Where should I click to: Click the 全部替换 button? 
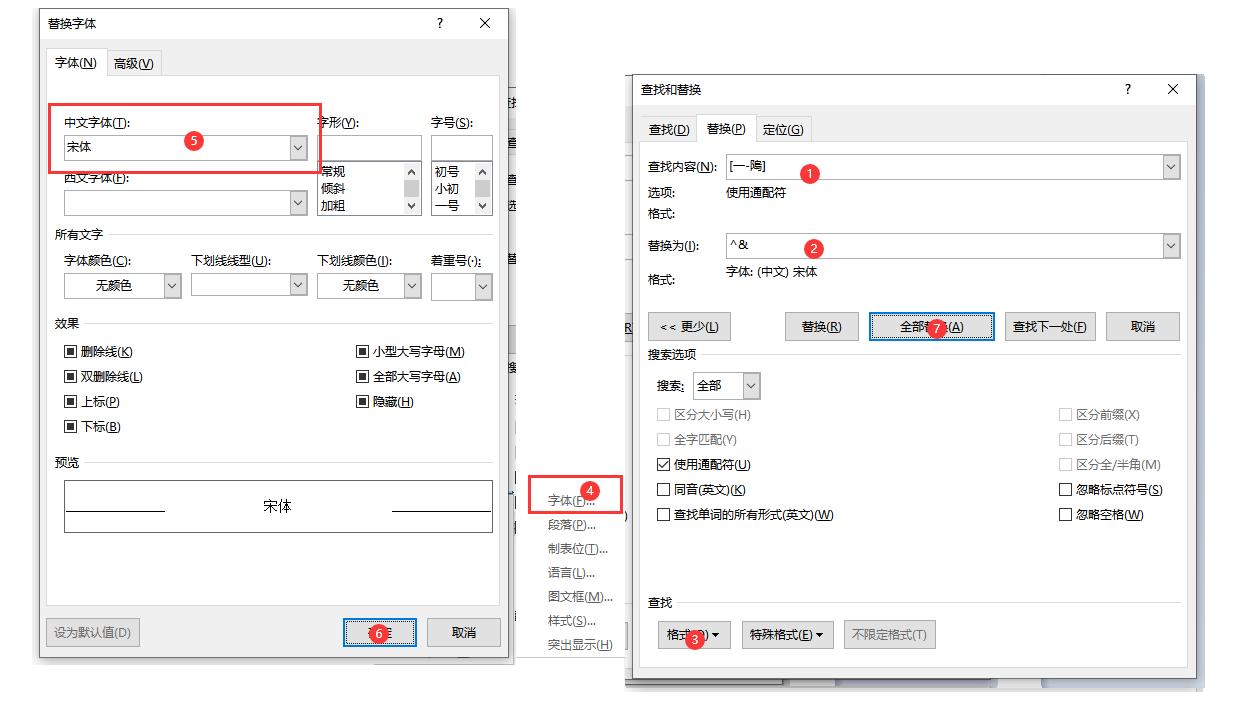click(931, 325)
